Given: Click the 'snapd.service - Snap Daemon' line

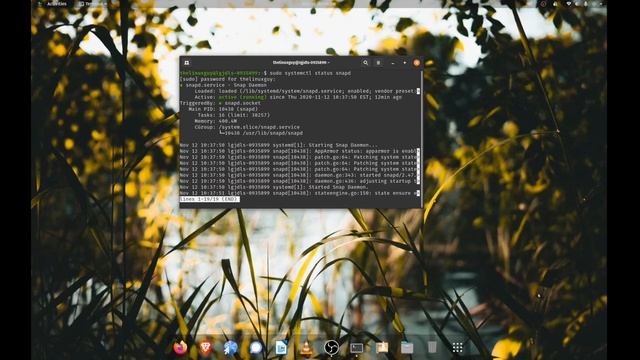Looking at the screenshot, I should click(223, 85).
